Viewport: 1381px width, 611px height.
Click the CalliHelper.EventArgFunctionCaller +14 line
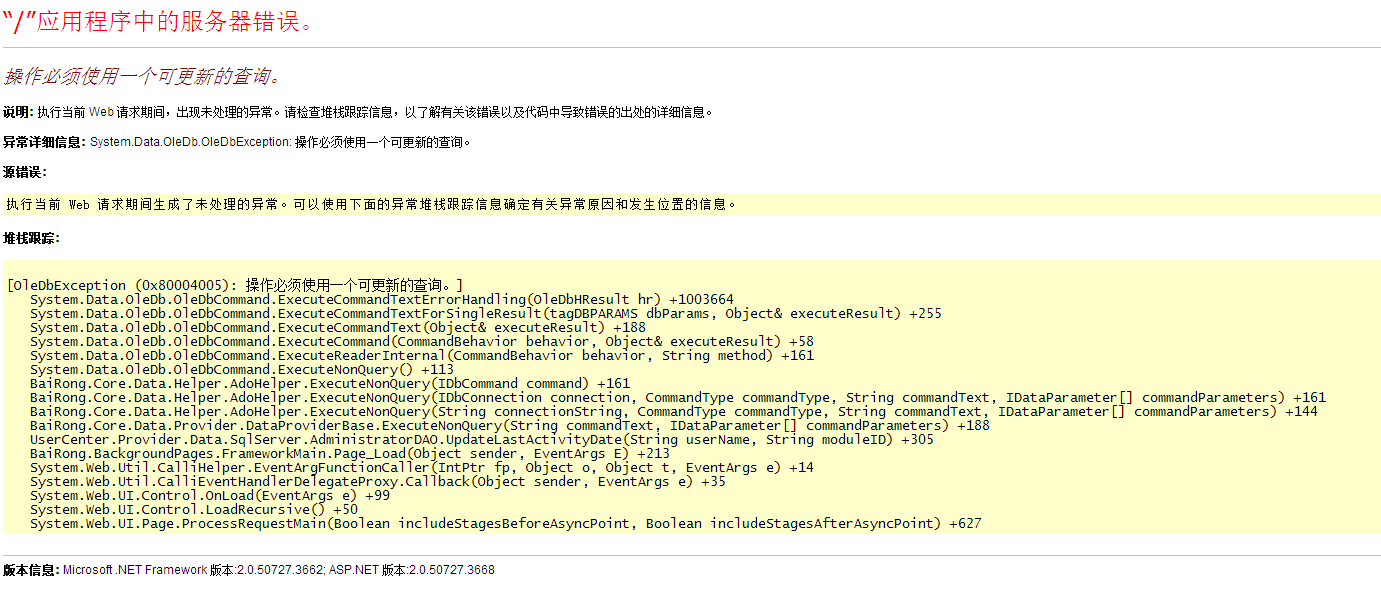(x=422, y=467)
